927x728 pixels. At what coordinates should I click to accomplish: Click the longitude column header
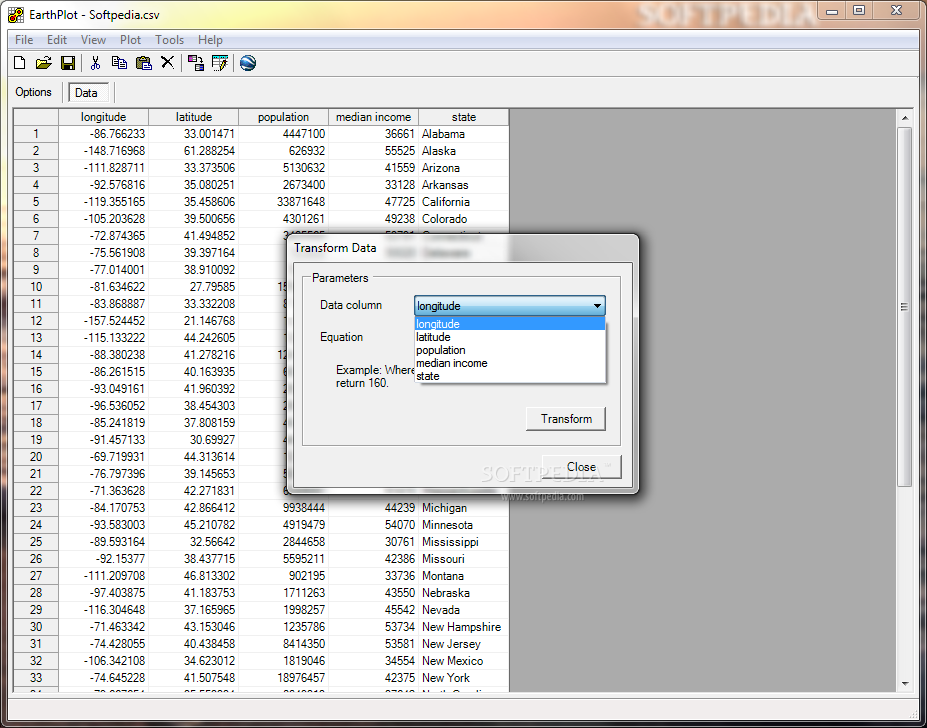103,117
